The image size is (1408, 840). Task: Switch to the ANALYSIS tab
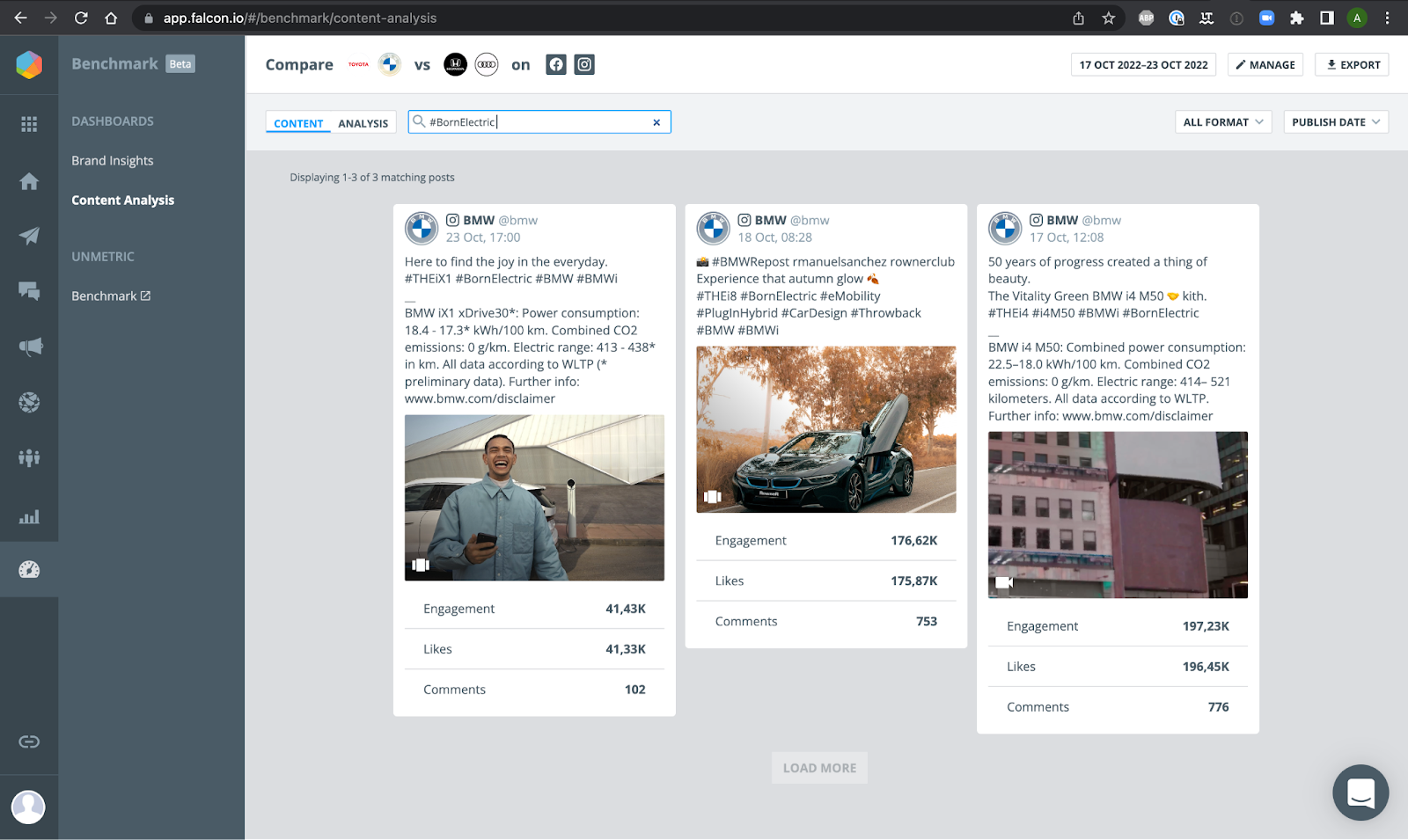click(x=363, y=123)
